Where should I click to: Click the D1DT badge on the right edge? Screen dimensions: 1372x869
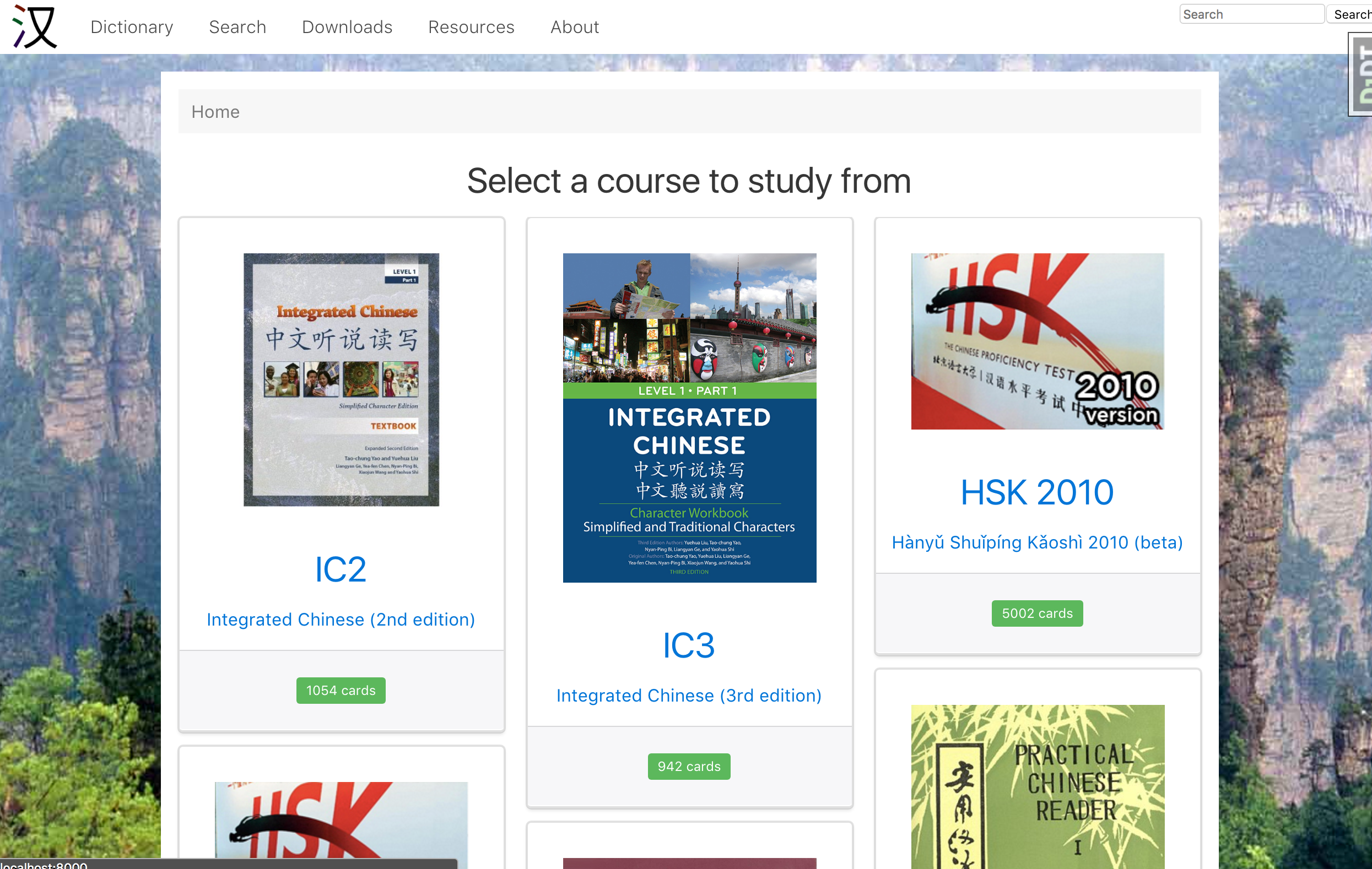click(1362, 73)
